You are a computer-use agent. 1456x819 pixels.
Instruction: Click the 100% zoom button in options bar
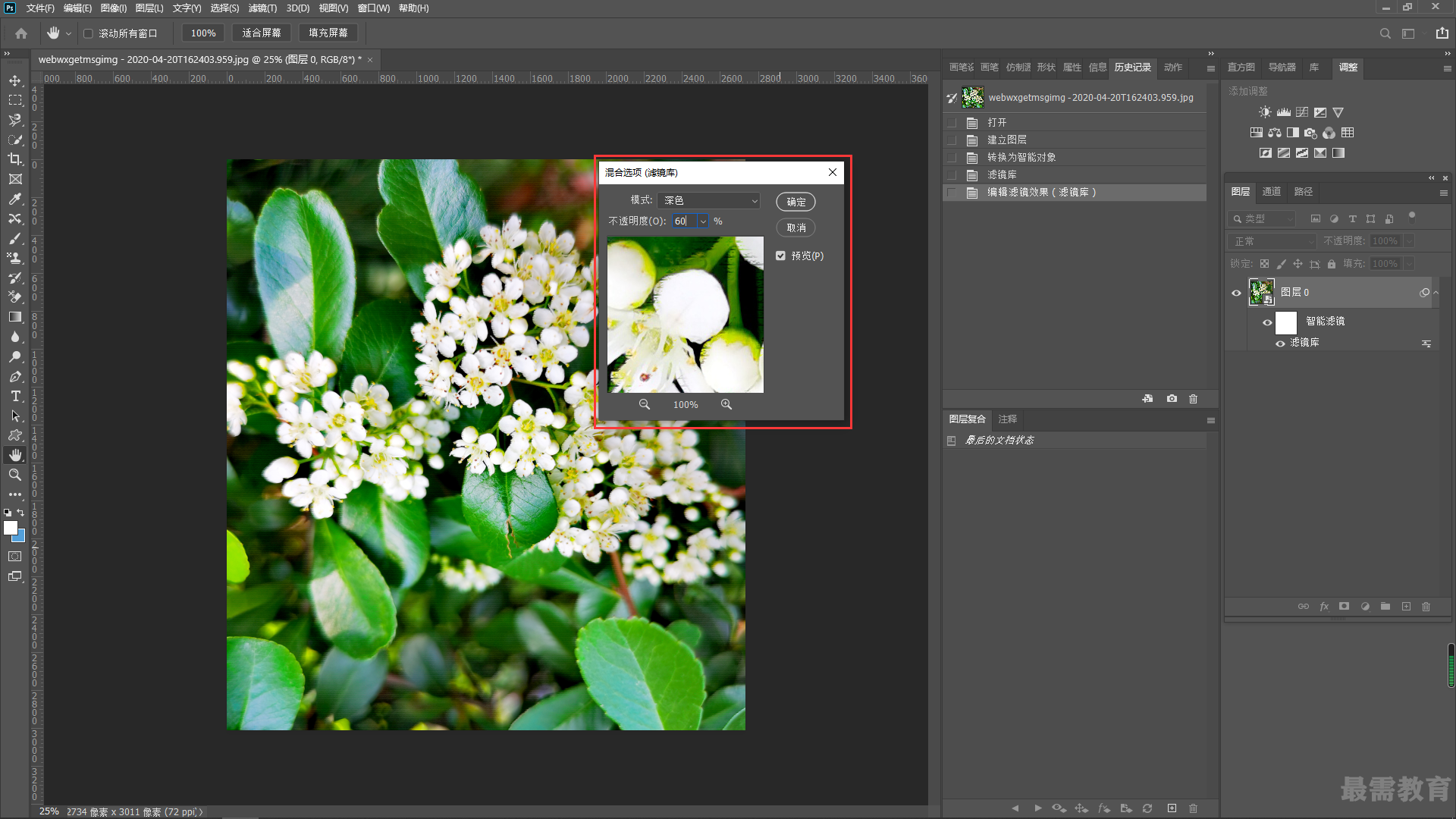pyautogui.click(x=203, y=33)
